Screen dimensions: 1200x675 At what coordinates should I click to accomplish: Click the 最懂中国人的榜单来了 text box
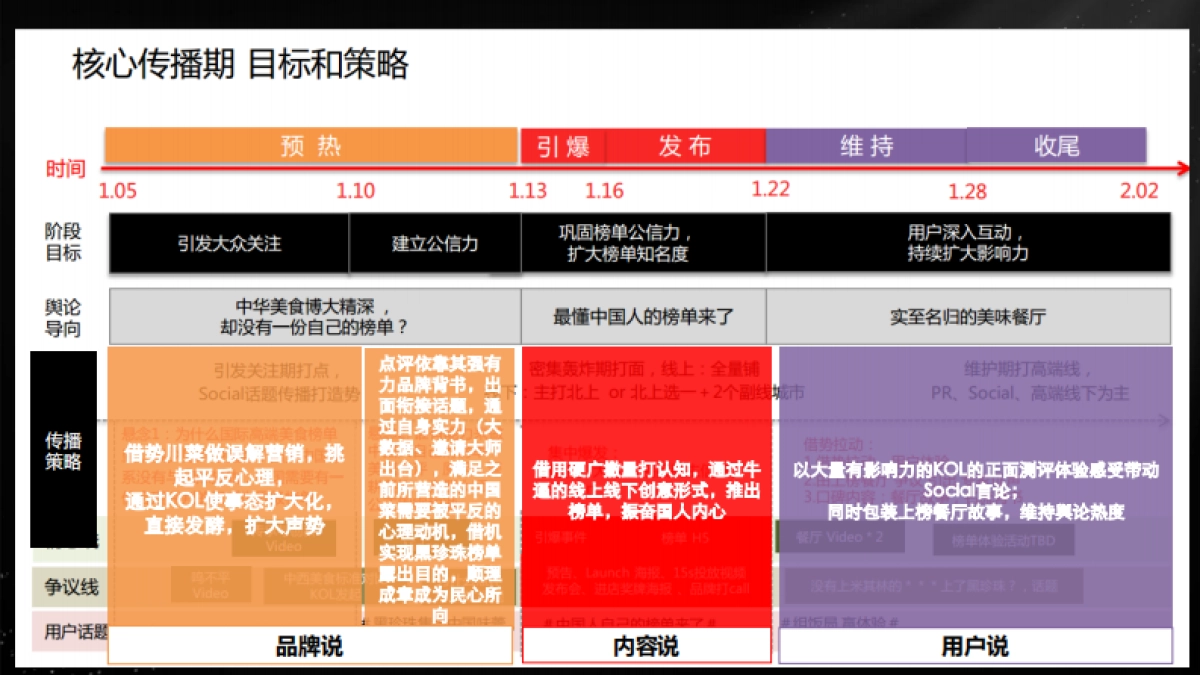point(645,315)
